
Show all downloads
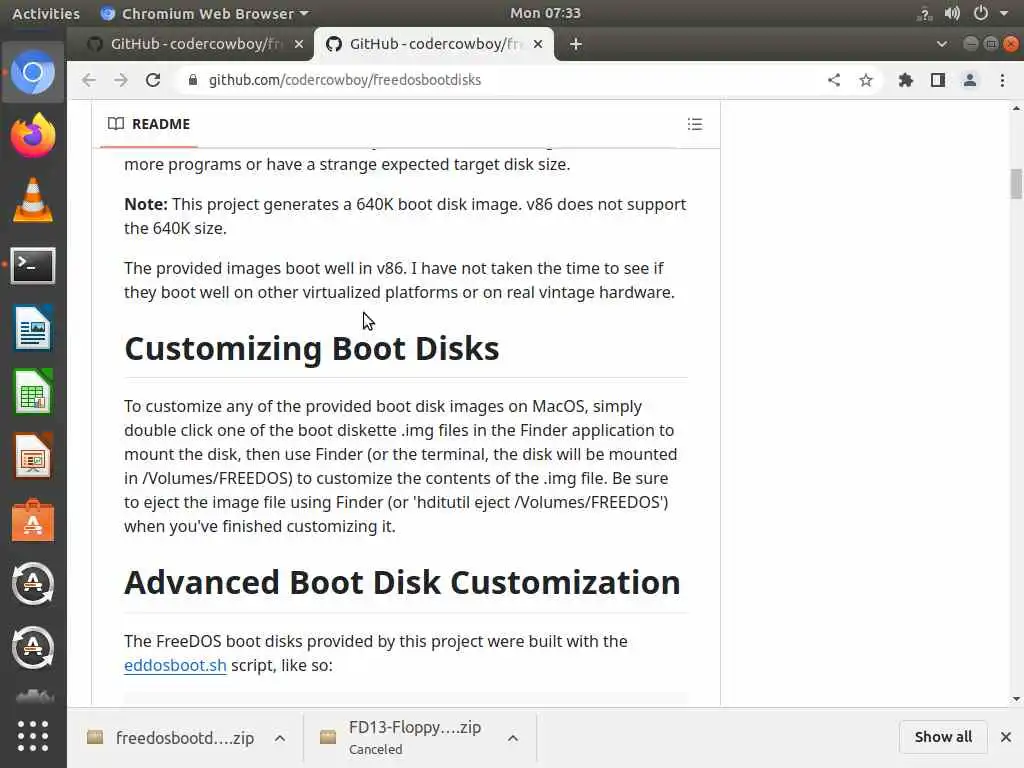[943, 737]
